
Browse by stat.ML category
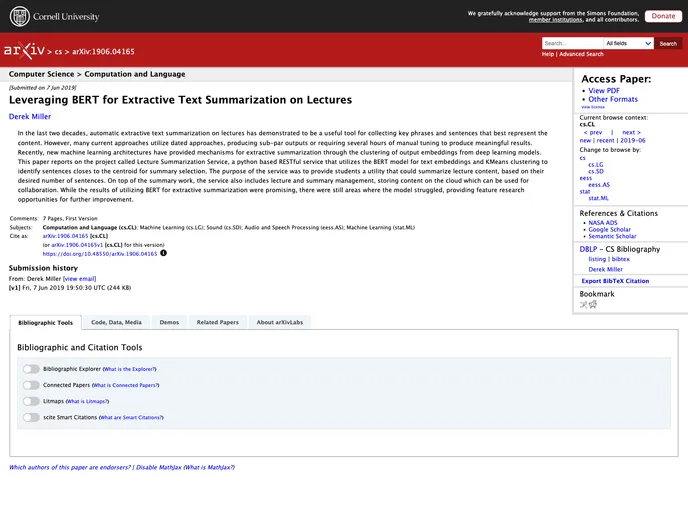pyautogui.click(x=598, y=198)
